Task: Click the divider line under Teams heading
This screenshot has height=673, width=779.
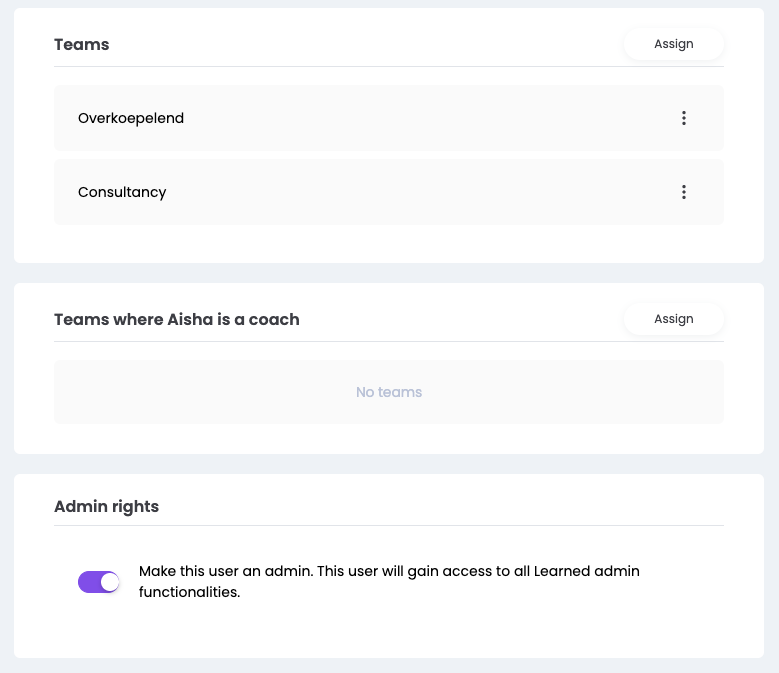Action: (388, 67)
